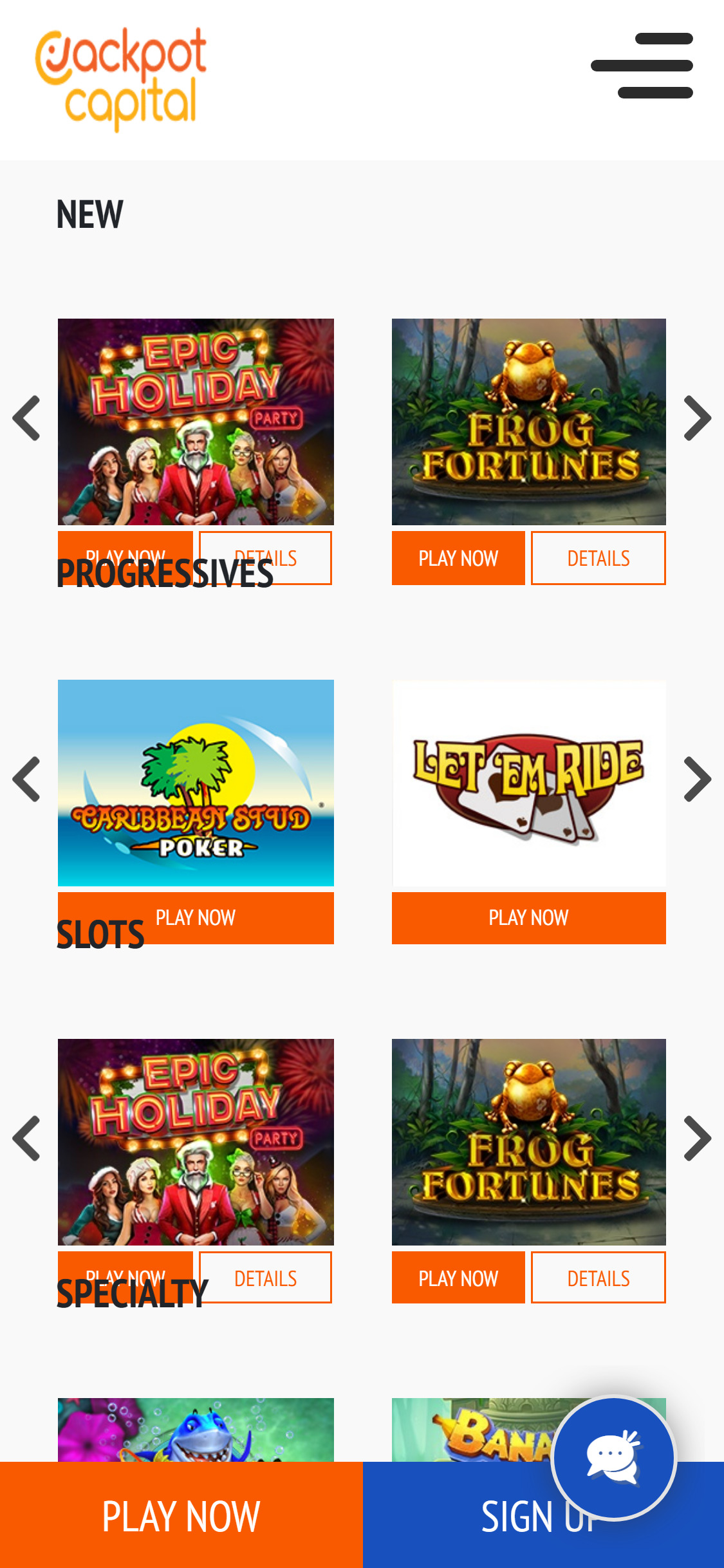Open the hamburger menu icon

tap(642, 66)
